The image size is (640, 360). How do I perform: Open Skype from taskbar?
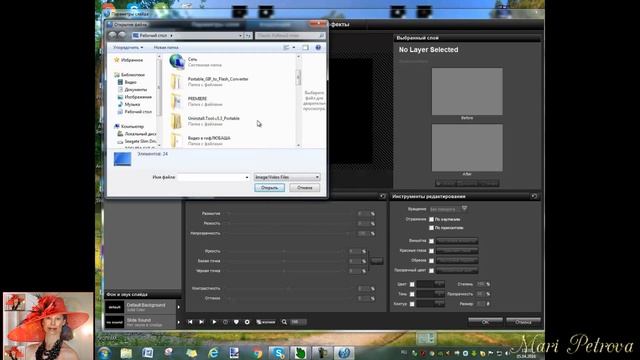point(278,353)
